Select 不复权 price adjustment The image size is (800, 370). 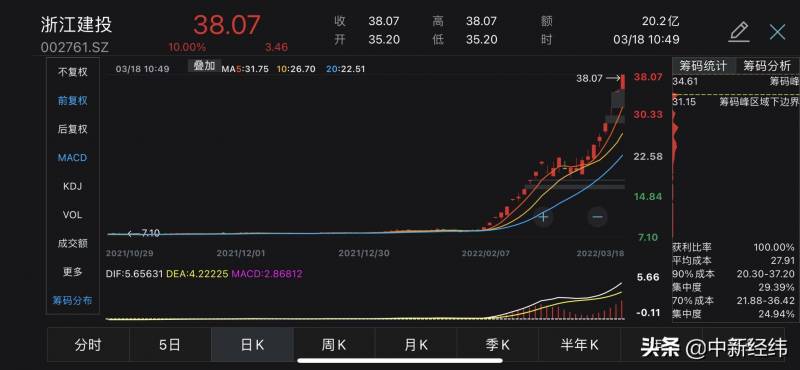pos(72,72)
